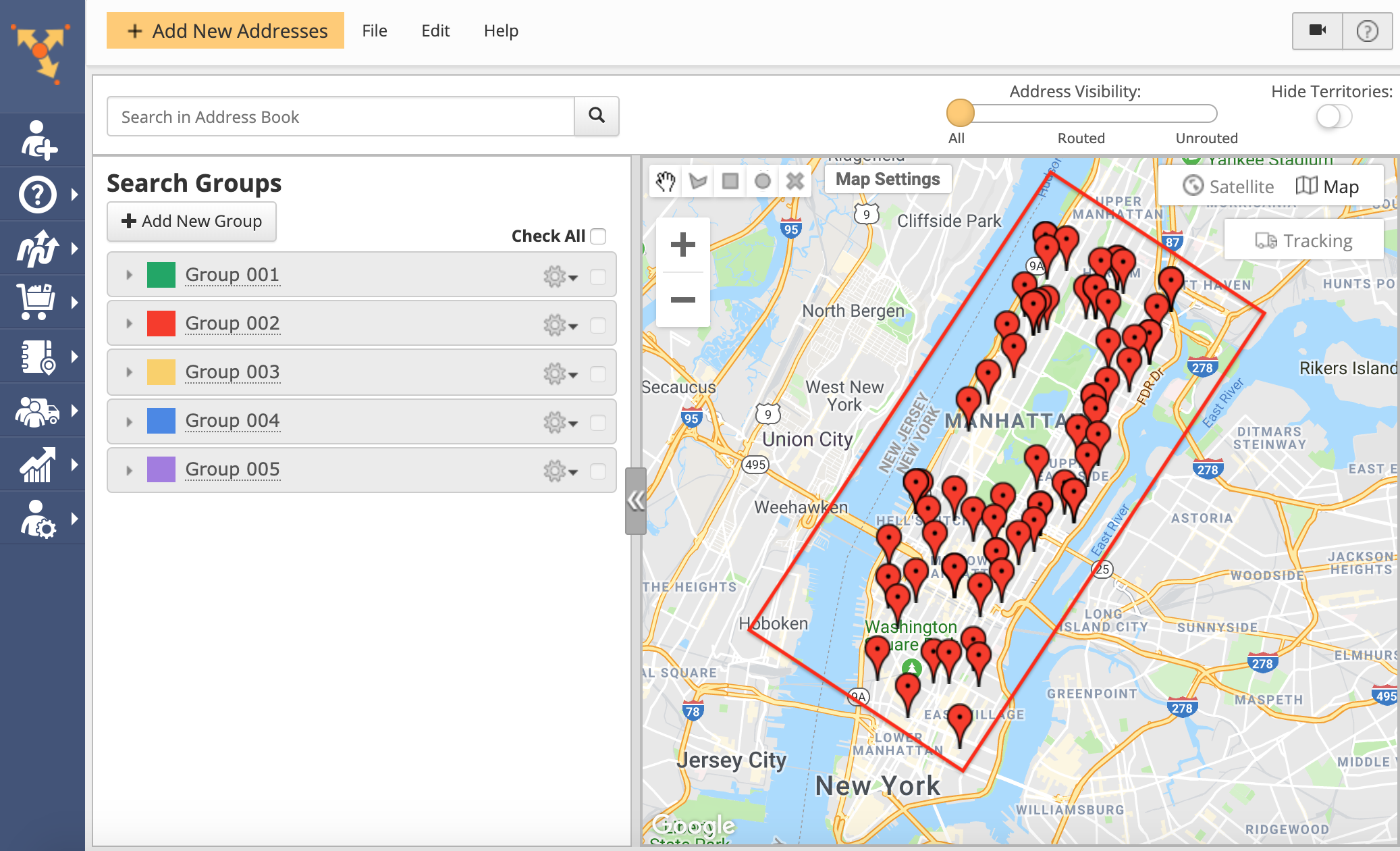Click the remove shape X tool

795,181
